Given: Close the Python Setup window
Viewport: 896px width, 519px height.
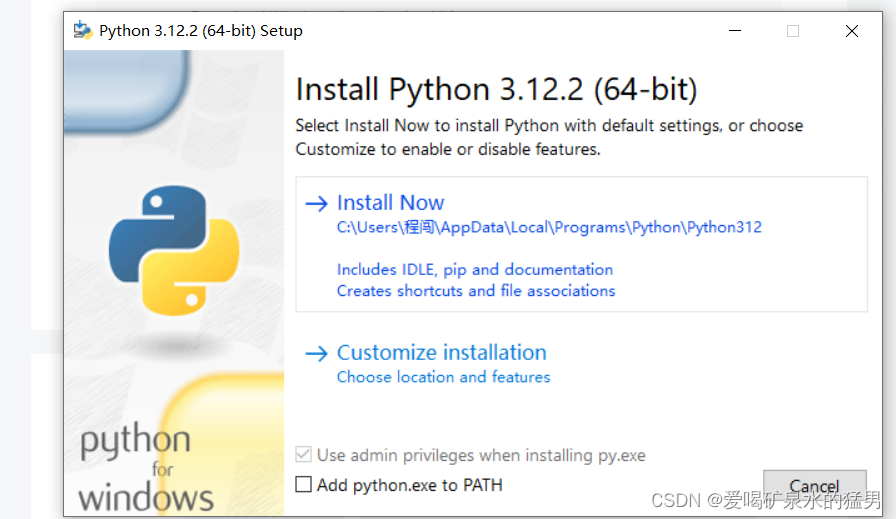Looking at the screenshot, I should tap(851, 31).
